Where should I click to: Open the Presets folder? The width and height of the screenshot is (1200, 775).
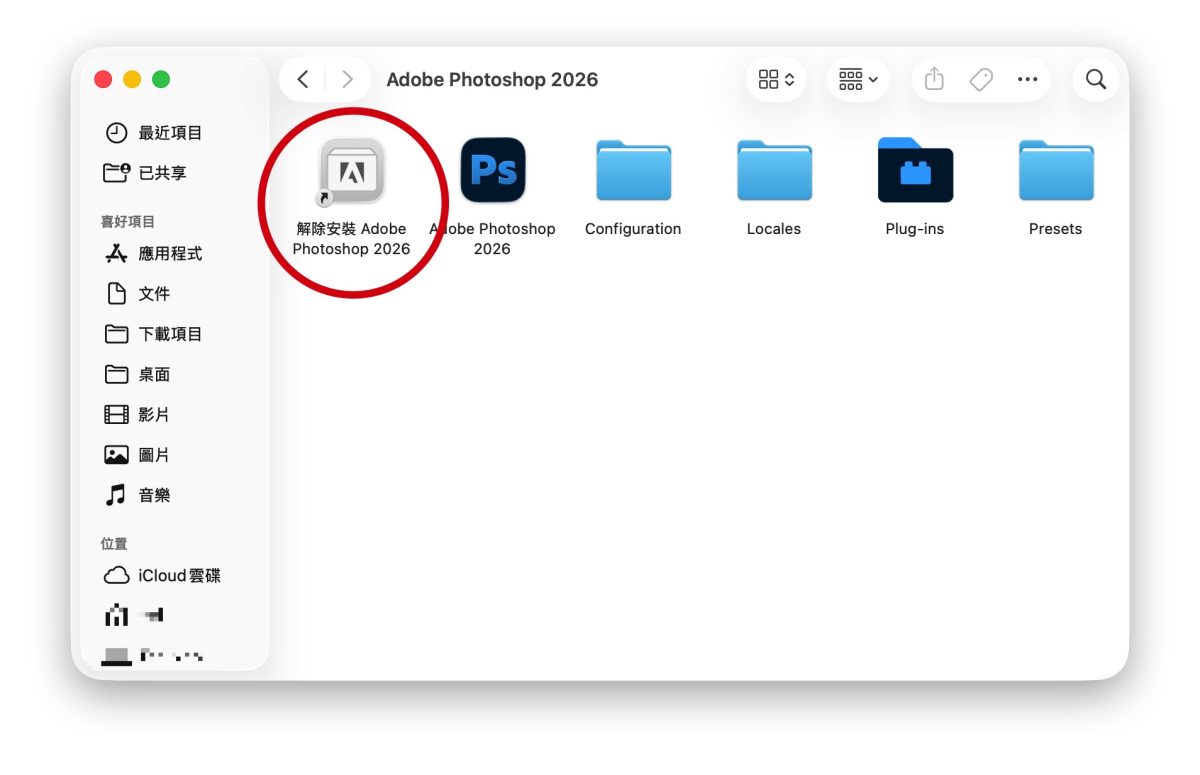1056,171
